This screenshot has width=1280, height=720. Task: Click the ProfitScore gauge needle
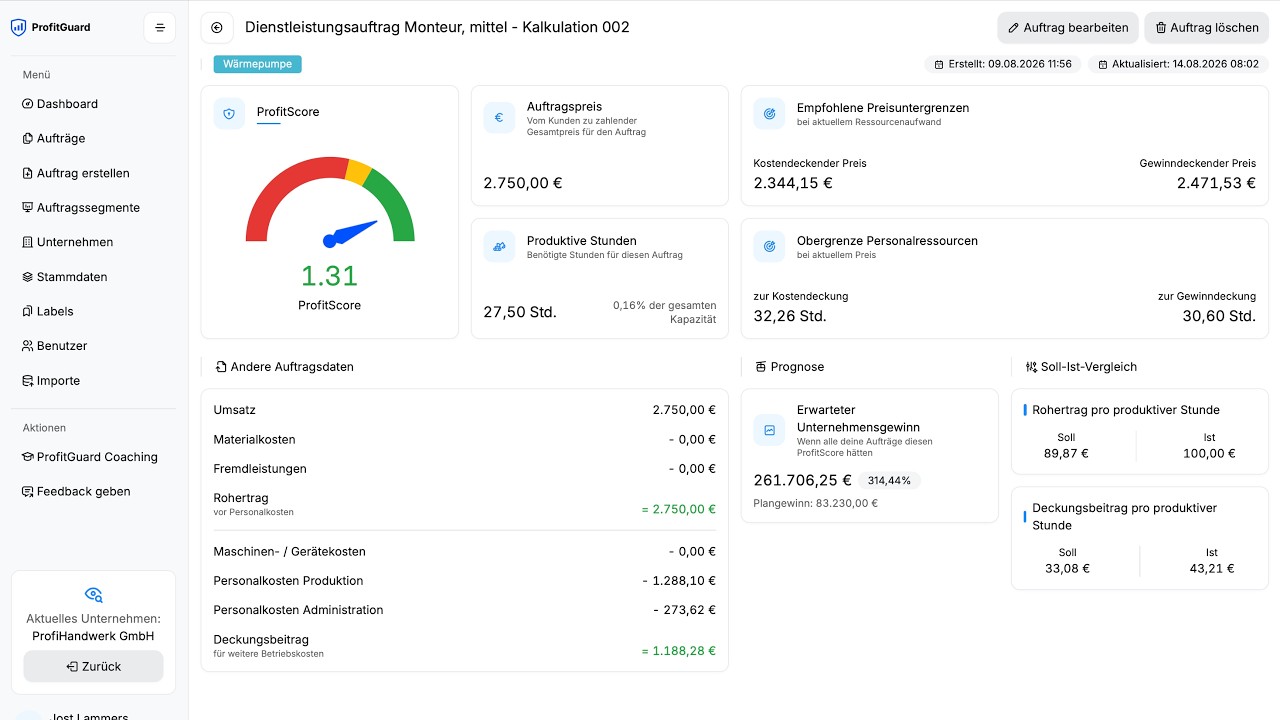350,234
